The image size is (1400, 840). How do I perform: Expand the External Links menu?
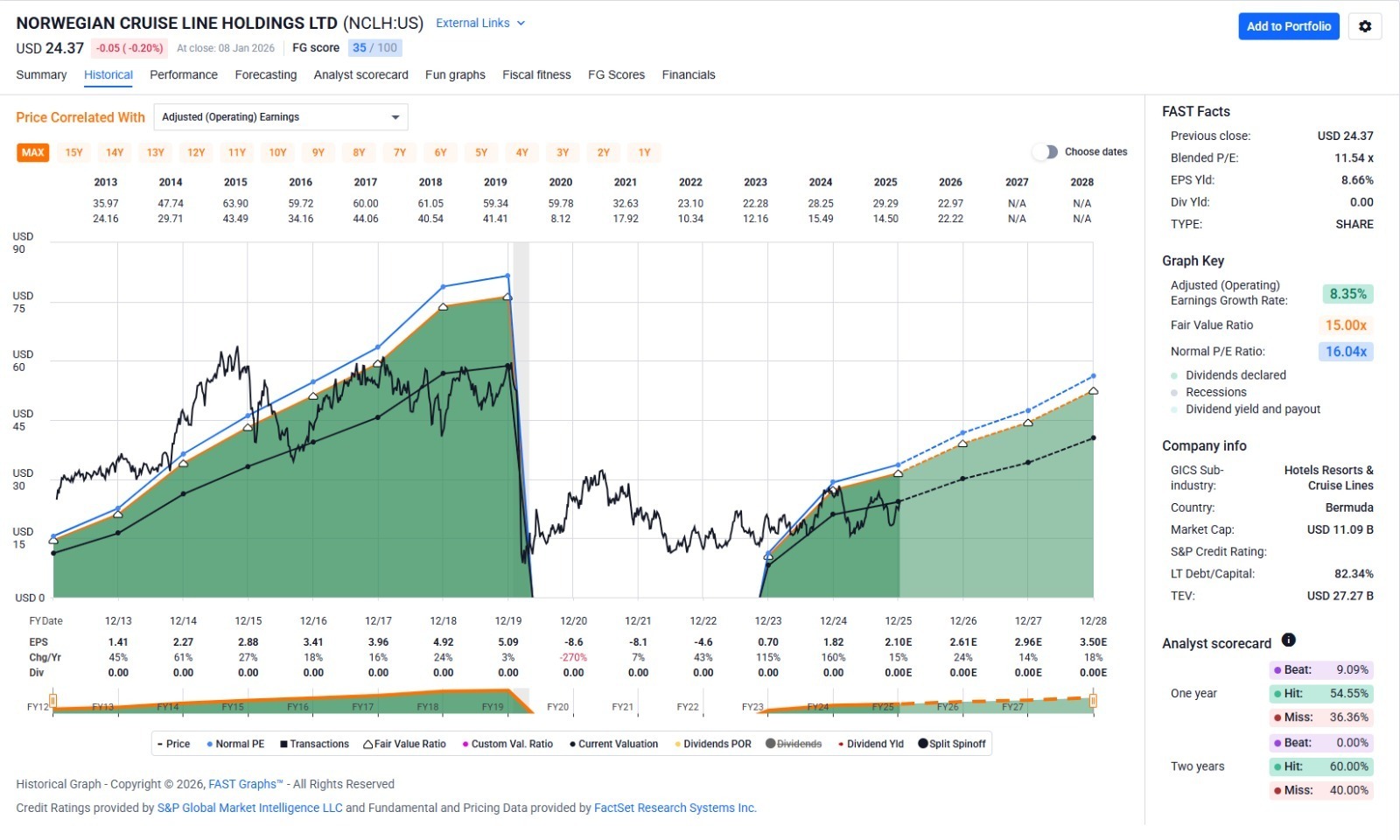coord(480,24)
